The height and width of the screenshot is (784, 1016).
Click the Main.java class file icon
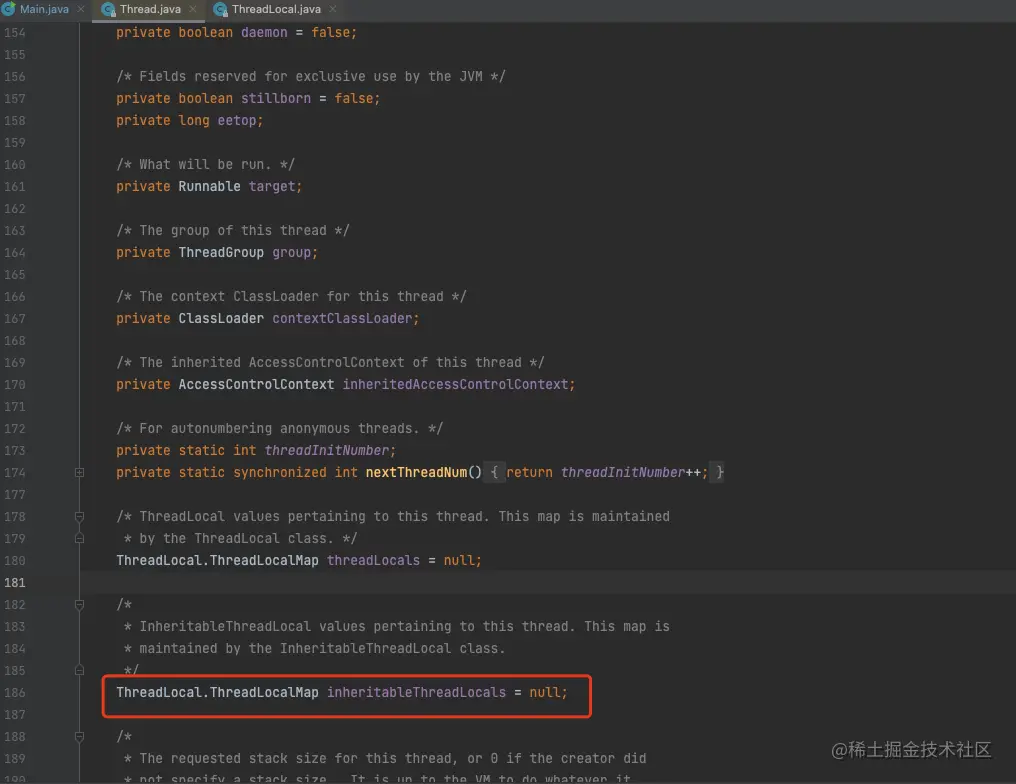tap(8, 9)
